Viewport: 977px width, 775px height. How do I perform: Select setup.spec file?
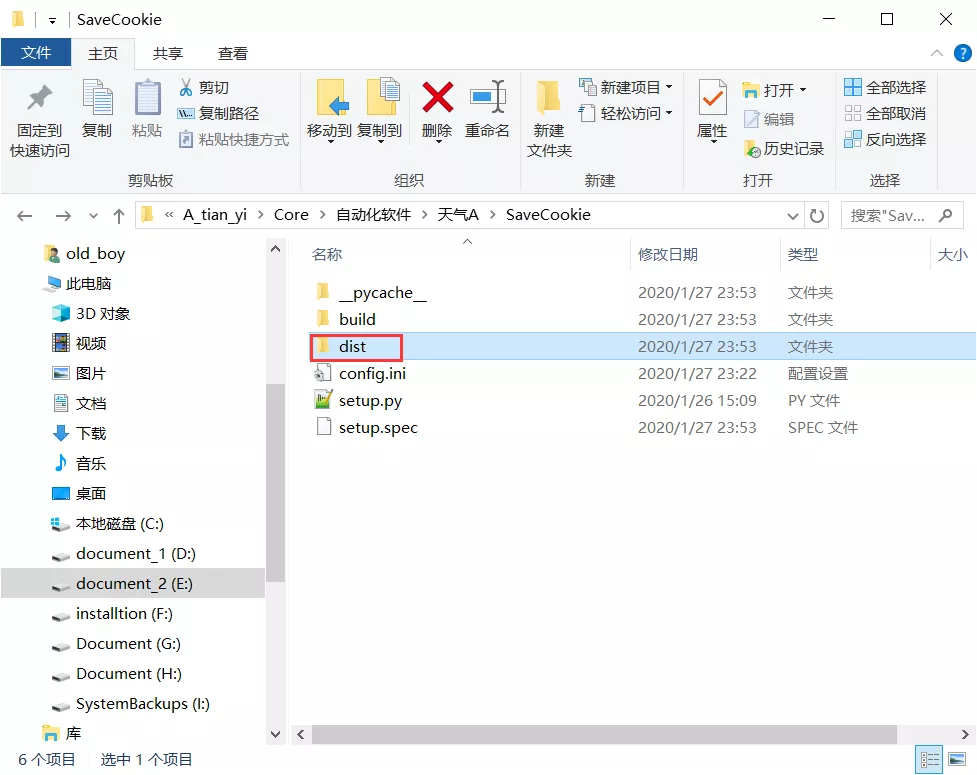(x=642, y=427)
